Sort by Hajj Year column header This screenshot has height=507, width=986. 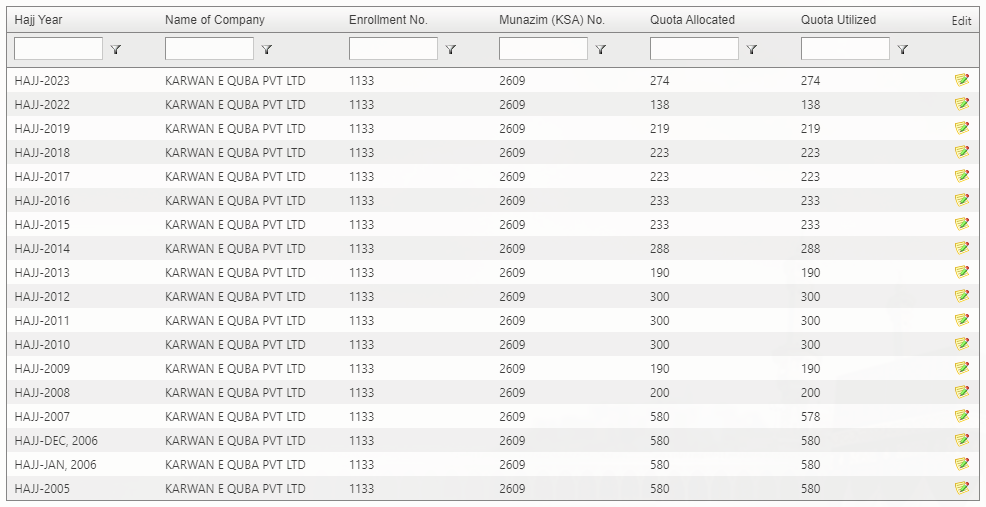pyautogui.click(x=39, y=20)
